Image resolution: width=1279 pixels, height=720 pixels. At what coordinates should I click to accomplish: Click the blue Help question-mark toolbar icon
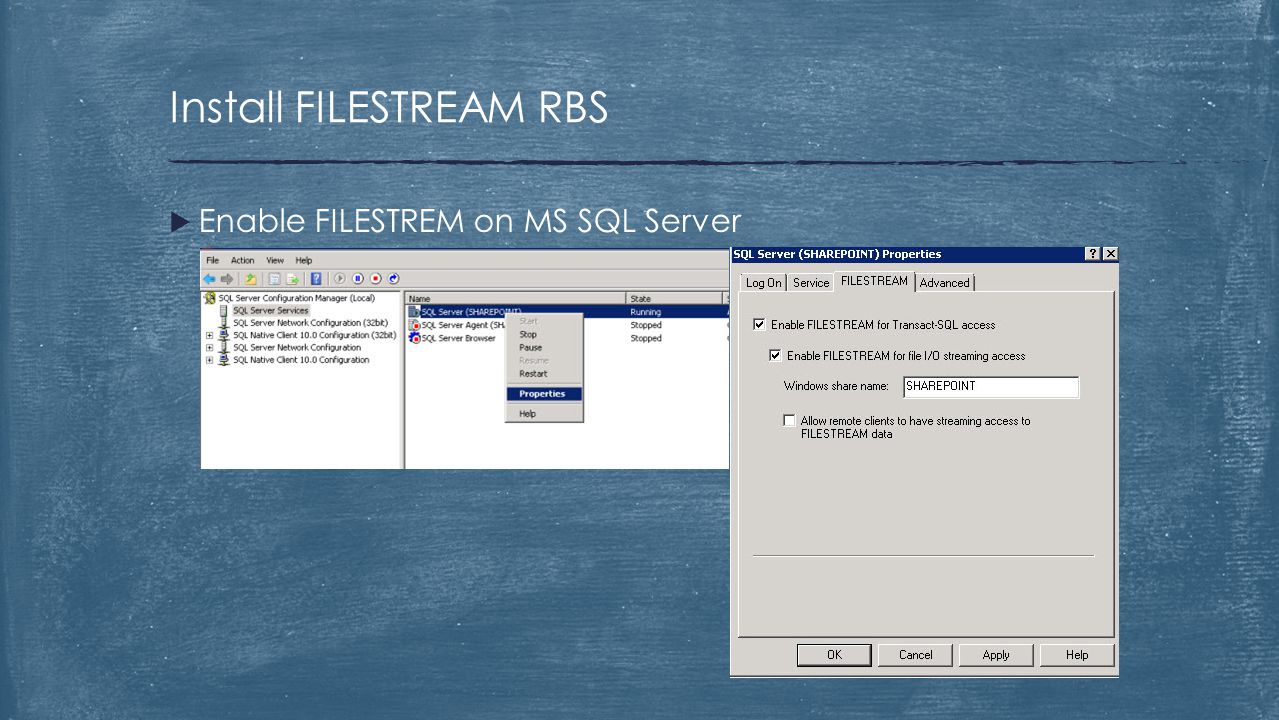pos(316,279)
